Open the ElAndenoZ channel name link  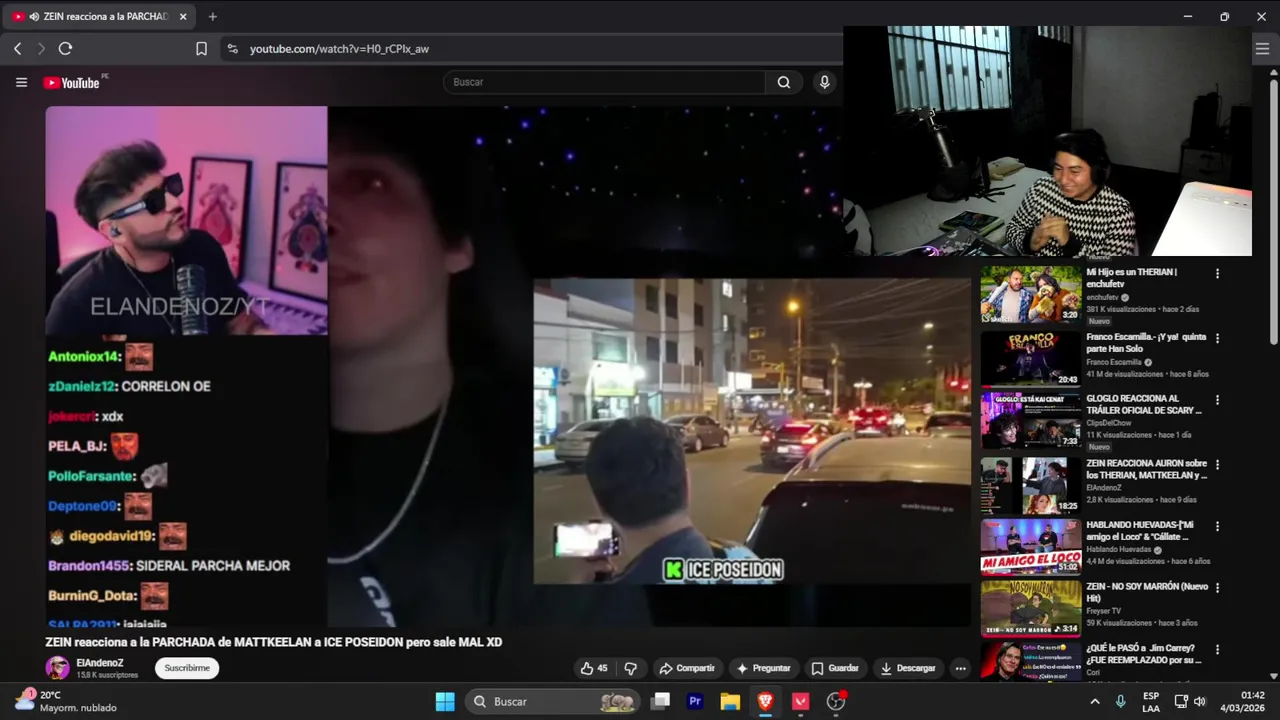100,663
